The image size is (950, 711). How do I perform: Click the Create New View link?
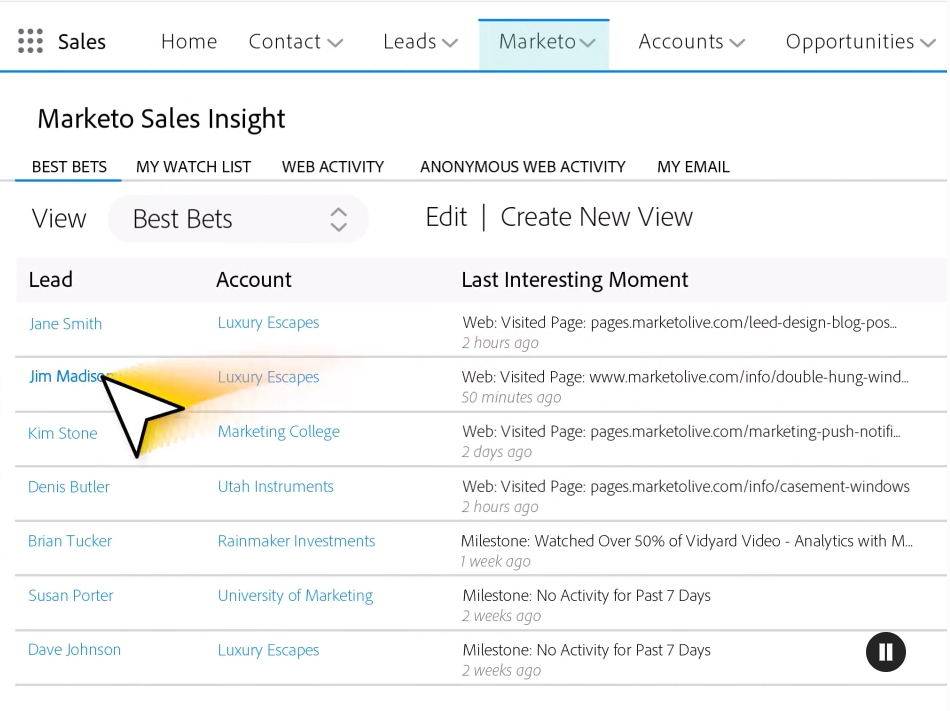[x=596, y=217]
